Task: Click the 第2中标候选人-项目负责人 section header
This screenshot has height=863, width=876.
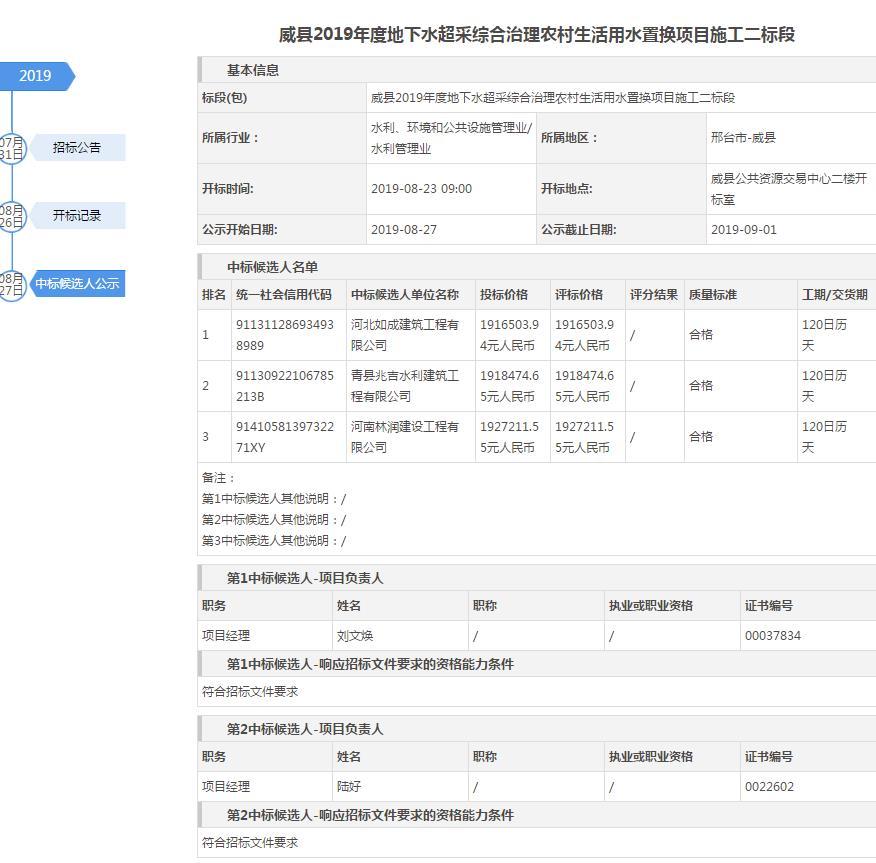Action: 304,729
